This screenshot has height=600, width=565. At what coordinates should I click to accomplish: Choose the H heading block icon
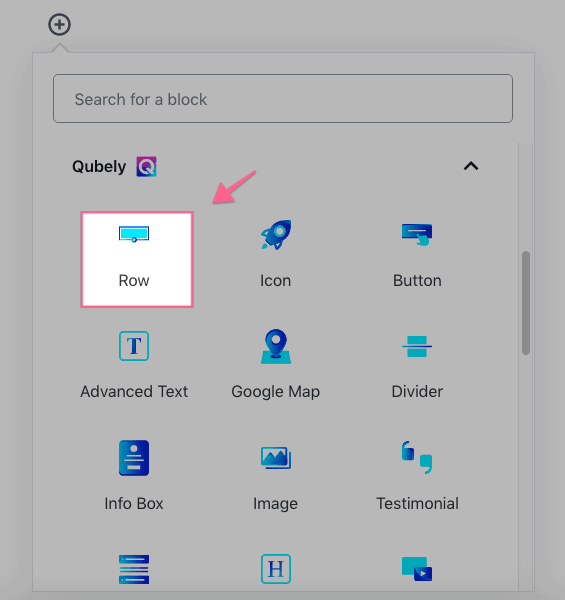[276, 569]
